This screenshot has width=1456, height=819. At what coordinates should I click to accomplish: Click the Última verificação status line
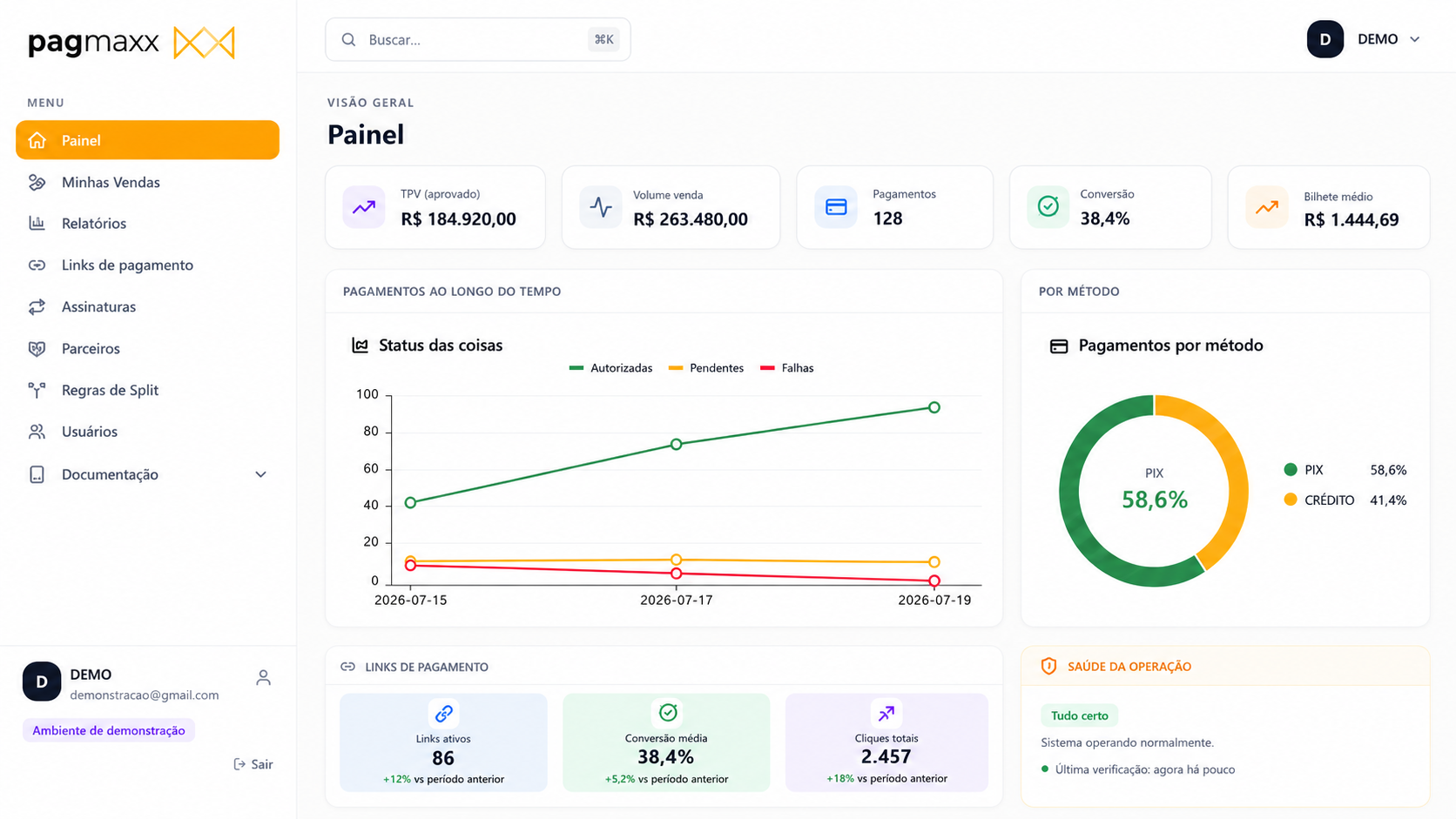1138,769
